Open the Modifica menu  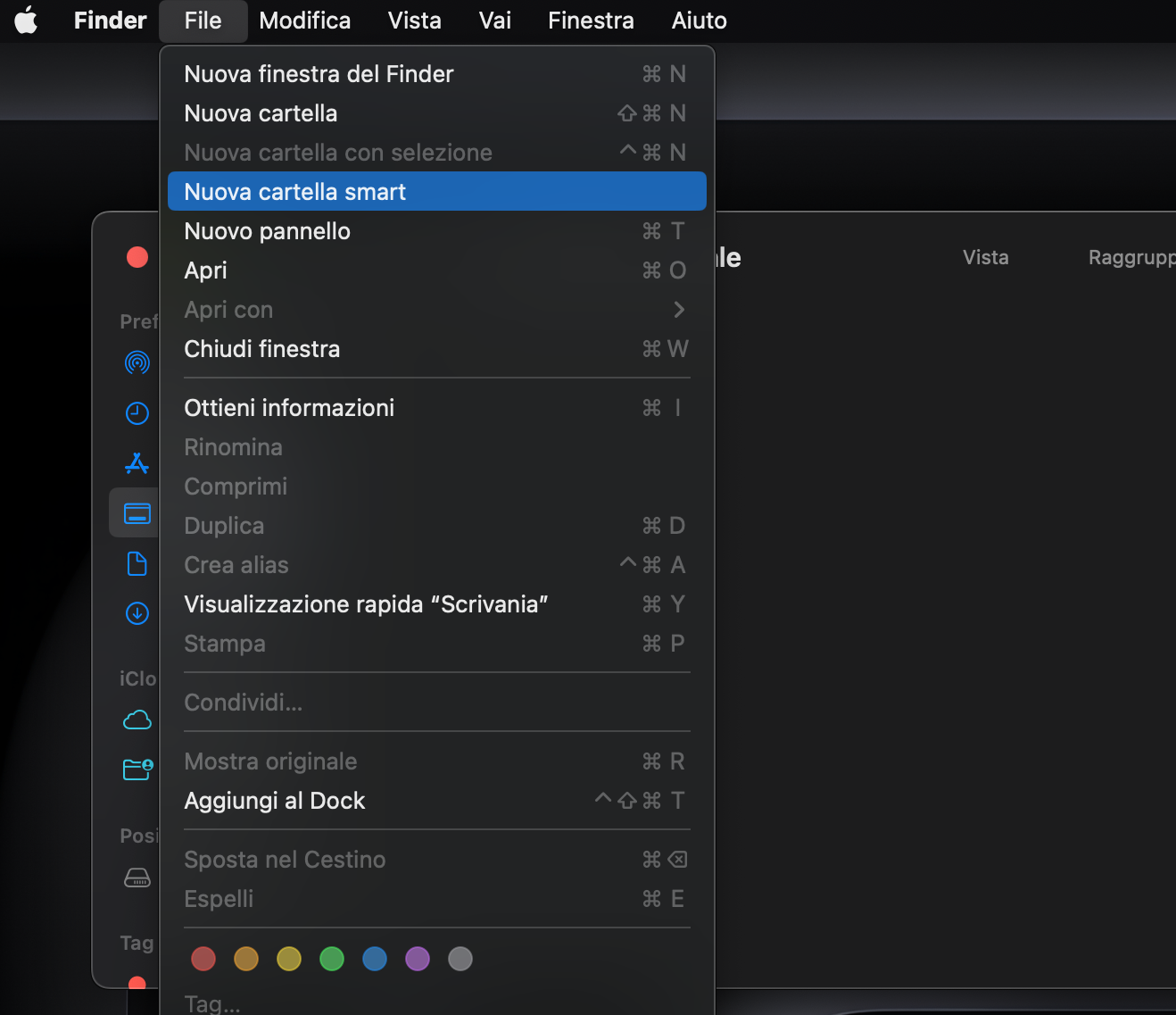click(x=304, y=20)
